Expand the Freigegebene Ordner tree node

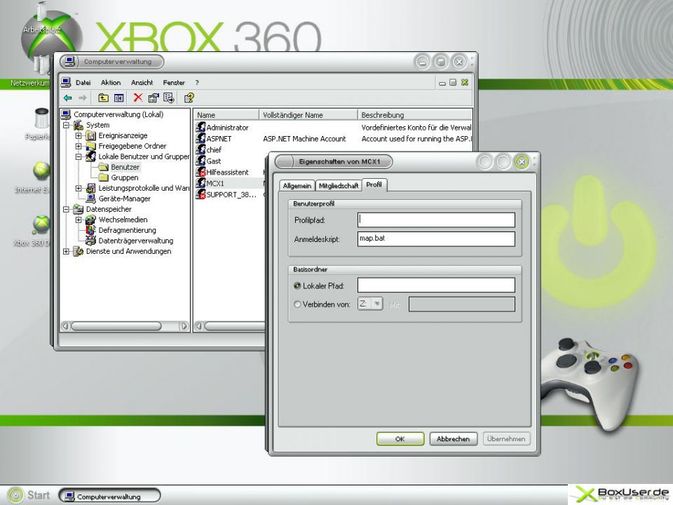[x=79, y=146]
